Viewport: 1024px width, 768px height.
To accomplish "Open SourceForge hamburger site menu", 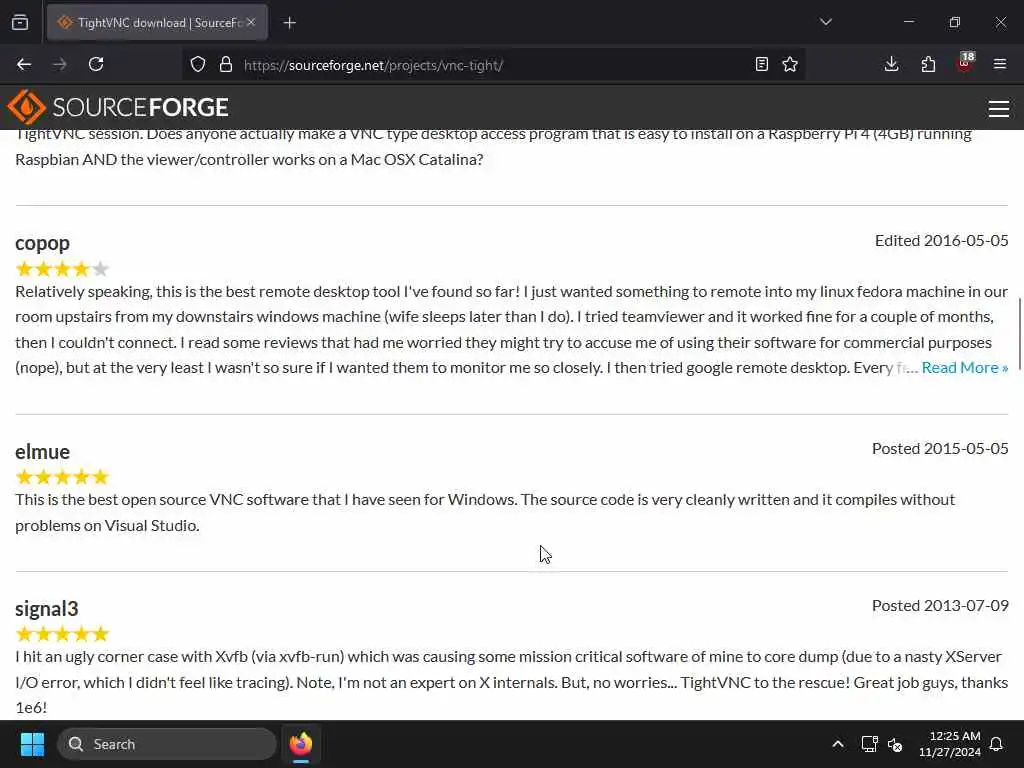I will (x=999, y=108).
